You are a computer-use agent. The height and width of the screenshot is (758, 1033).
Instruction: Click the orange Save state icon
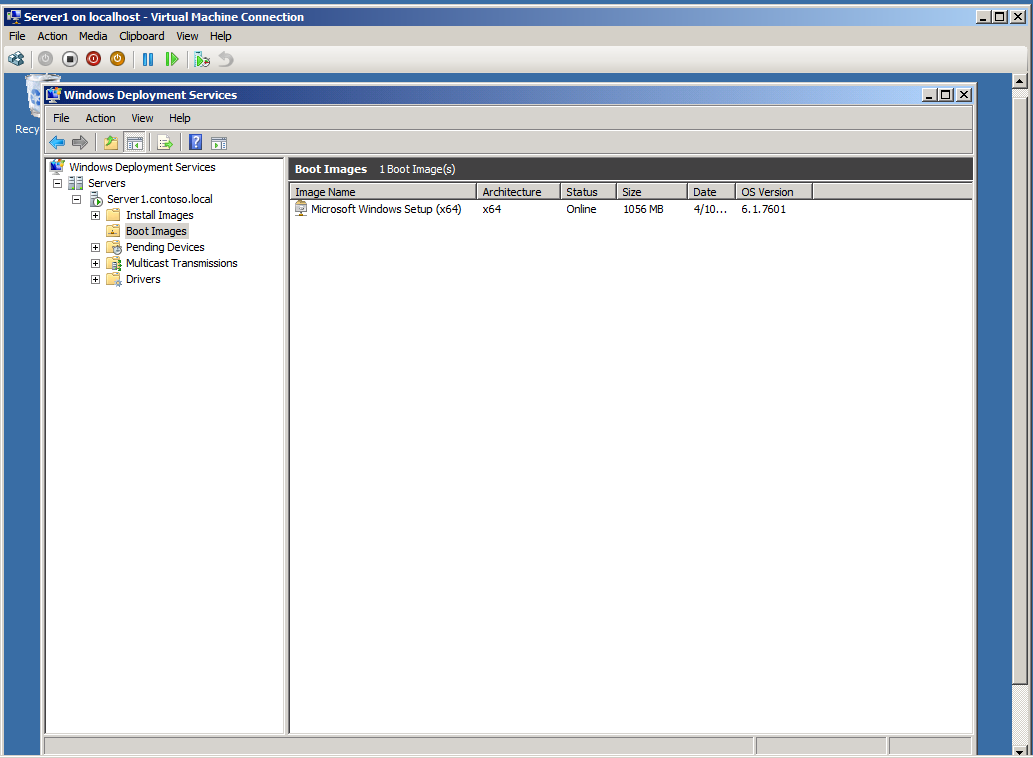pyautogui.click(x=117, y=59)
